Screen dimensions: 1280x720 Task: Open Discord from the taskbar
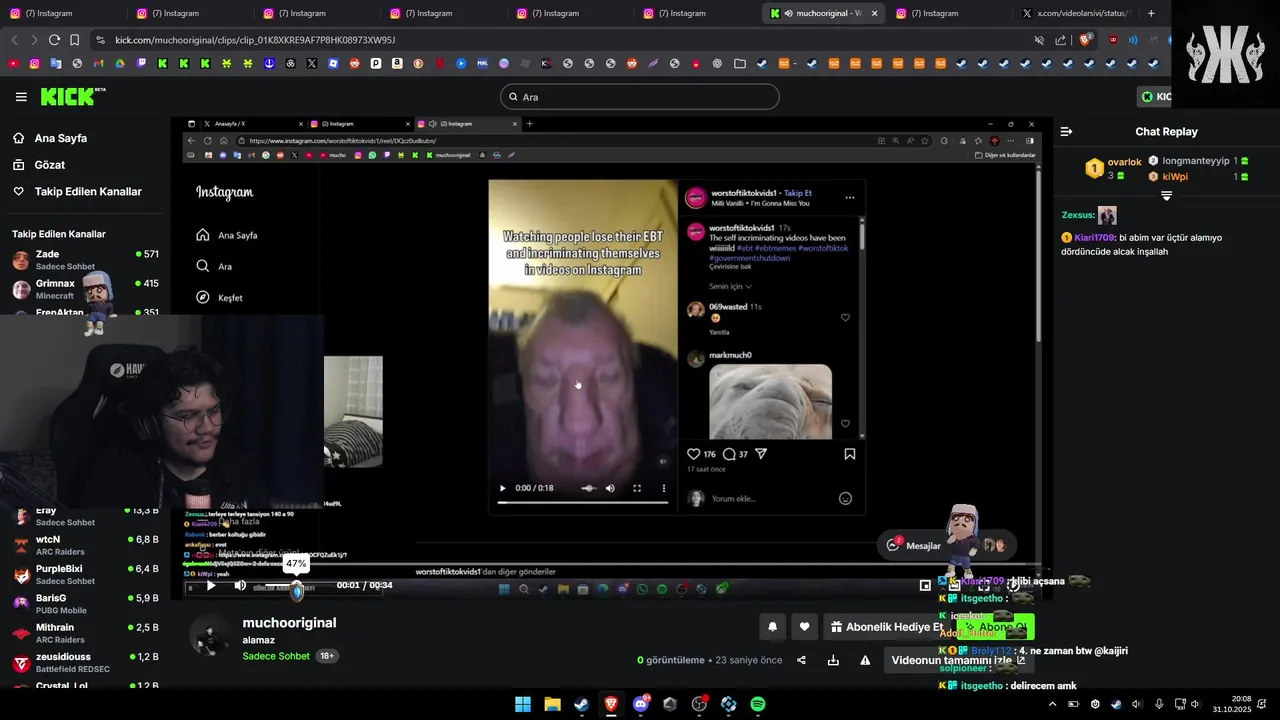coord(641,704)
